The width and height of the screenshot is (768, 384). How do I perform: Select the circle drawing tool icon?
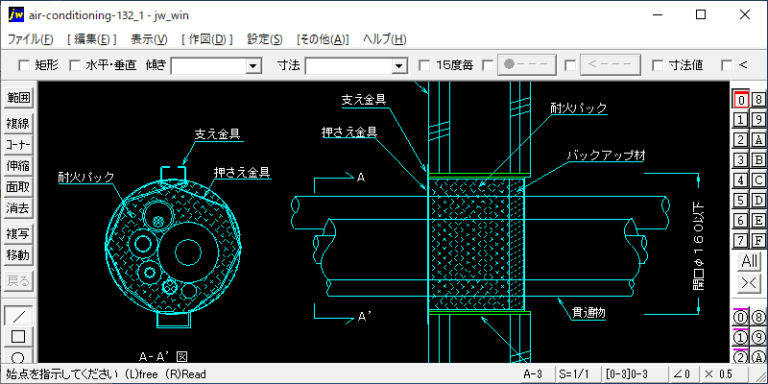pyautogui.click(x=18, y=357)
